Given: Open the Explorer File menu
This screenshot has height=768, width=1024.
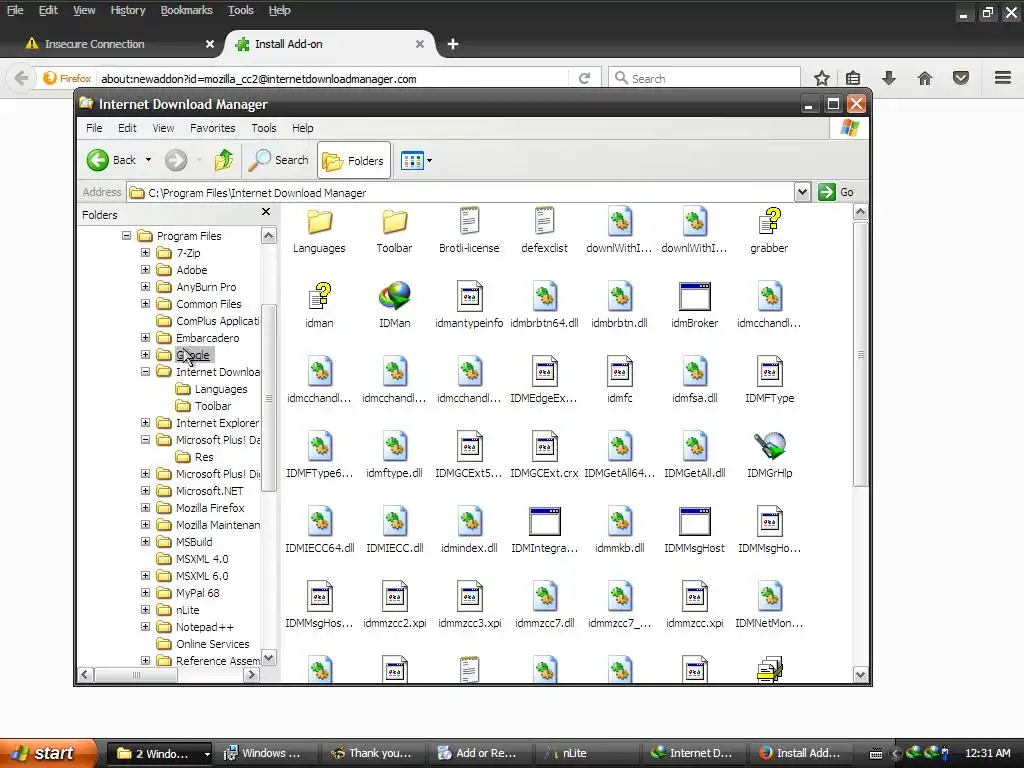Looking at the screenshot, I should click(94, 128).
